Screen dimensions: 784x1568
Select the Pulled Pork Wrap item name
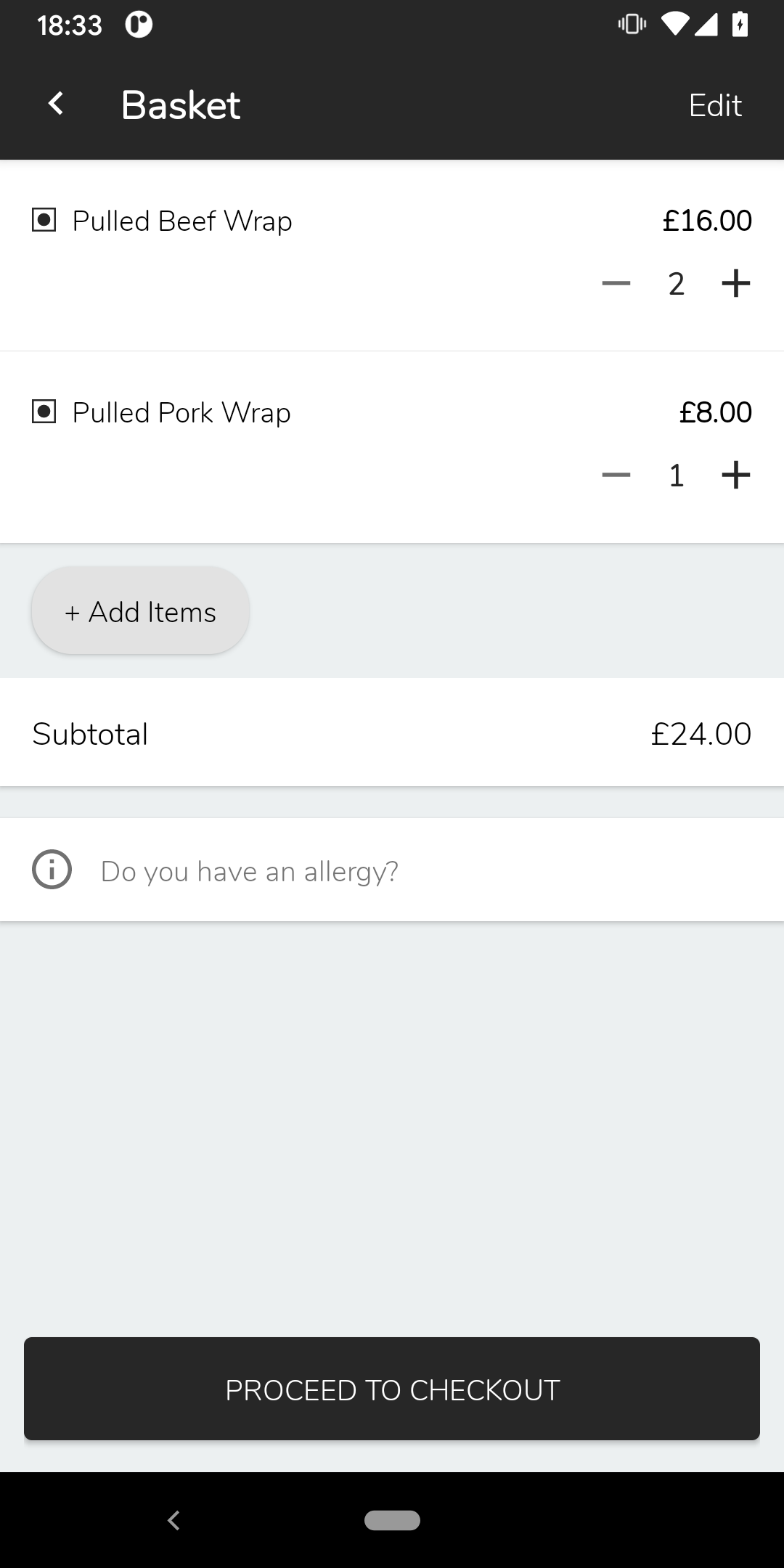point(181,412)
